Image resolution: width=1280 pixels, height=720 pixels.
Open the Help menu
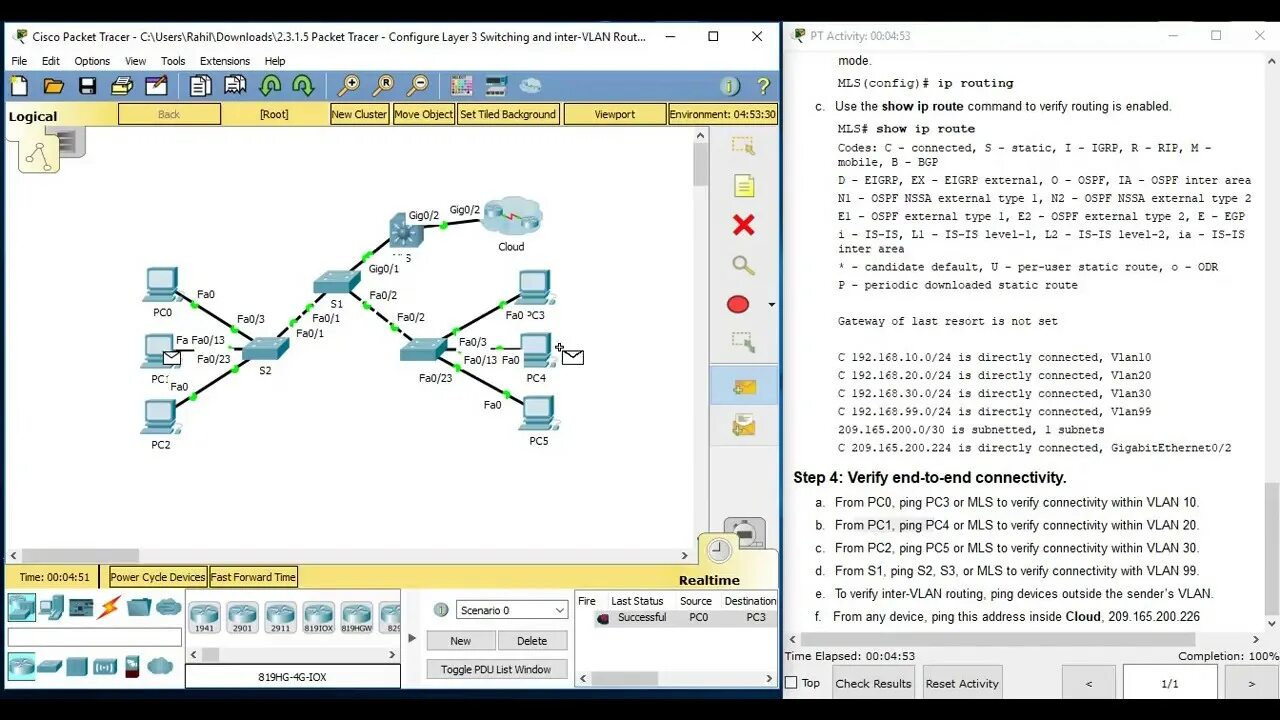pos(274,61)
